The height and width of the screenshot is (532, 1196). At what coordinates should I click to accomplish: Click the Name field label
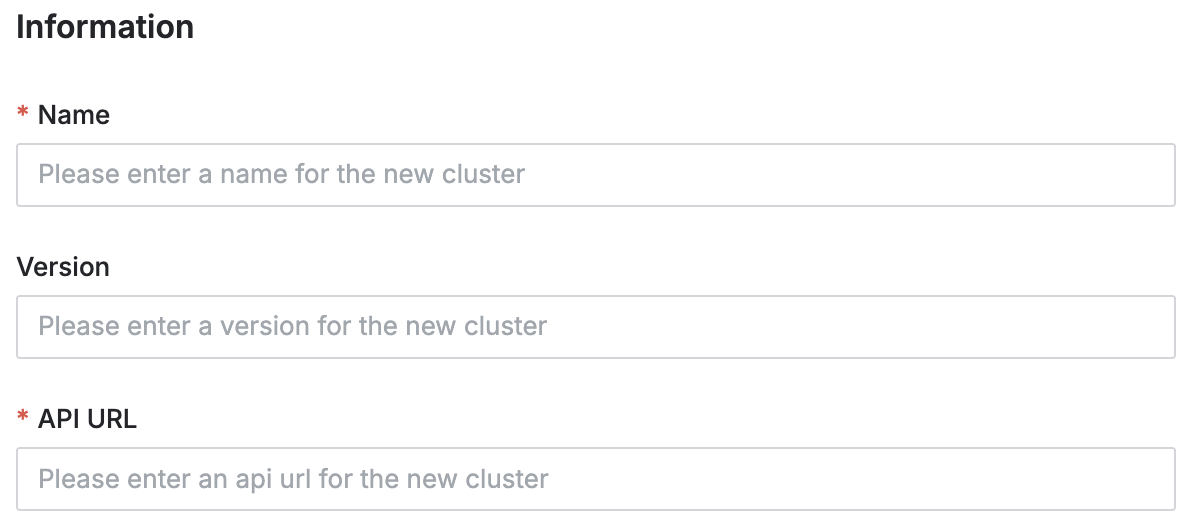(x=74, y=115)
